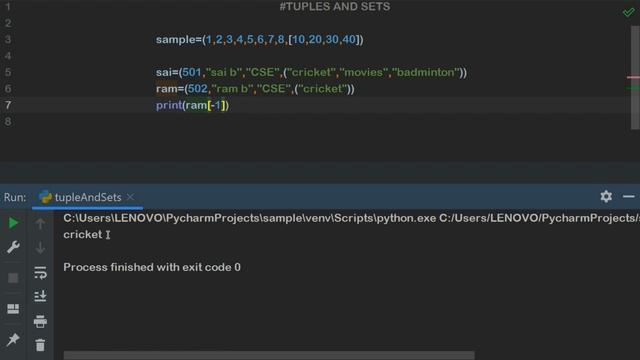
Task: Print the console output with the printer icon
Action: click(x=40, y=321)
